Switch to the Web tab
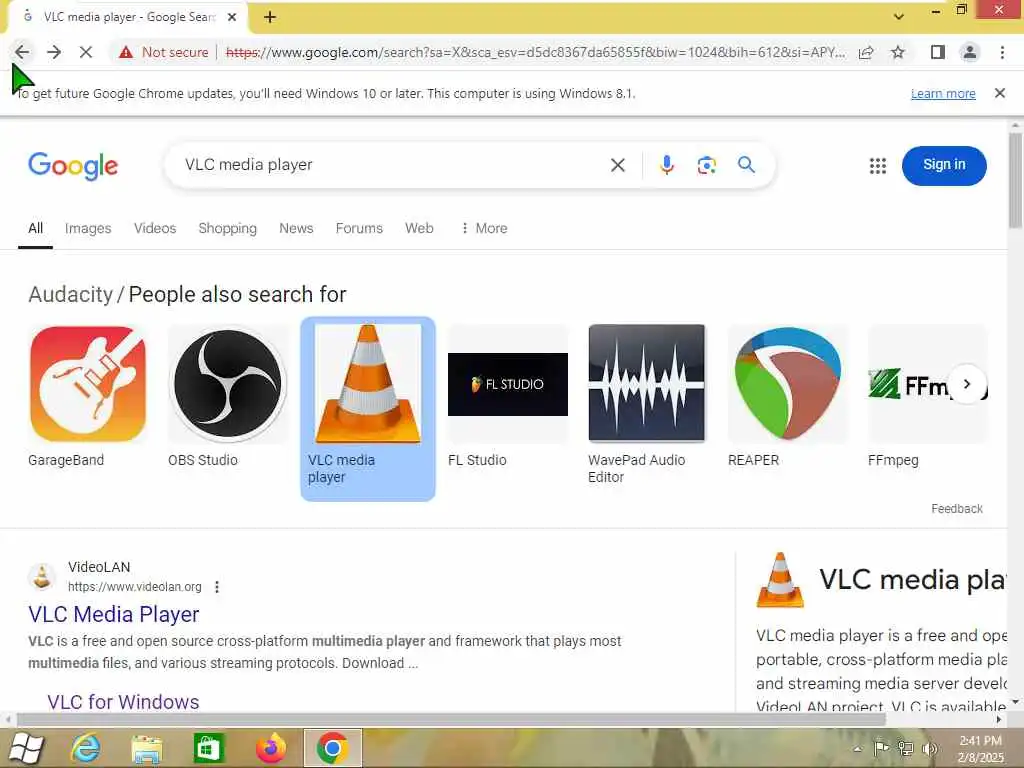The width and height of the screenshot is (1024, 768). point(419,229)
